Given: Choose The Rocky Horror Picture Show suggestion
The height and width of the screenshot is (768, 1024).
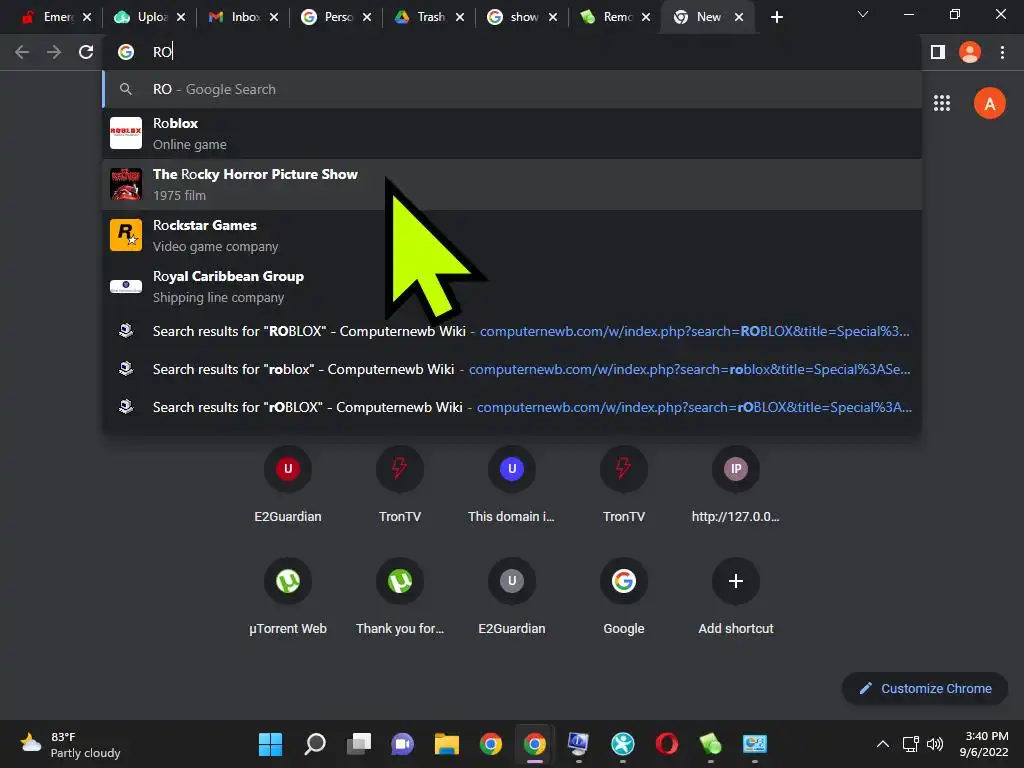Looking at the screenshot, I should (512, 184).
